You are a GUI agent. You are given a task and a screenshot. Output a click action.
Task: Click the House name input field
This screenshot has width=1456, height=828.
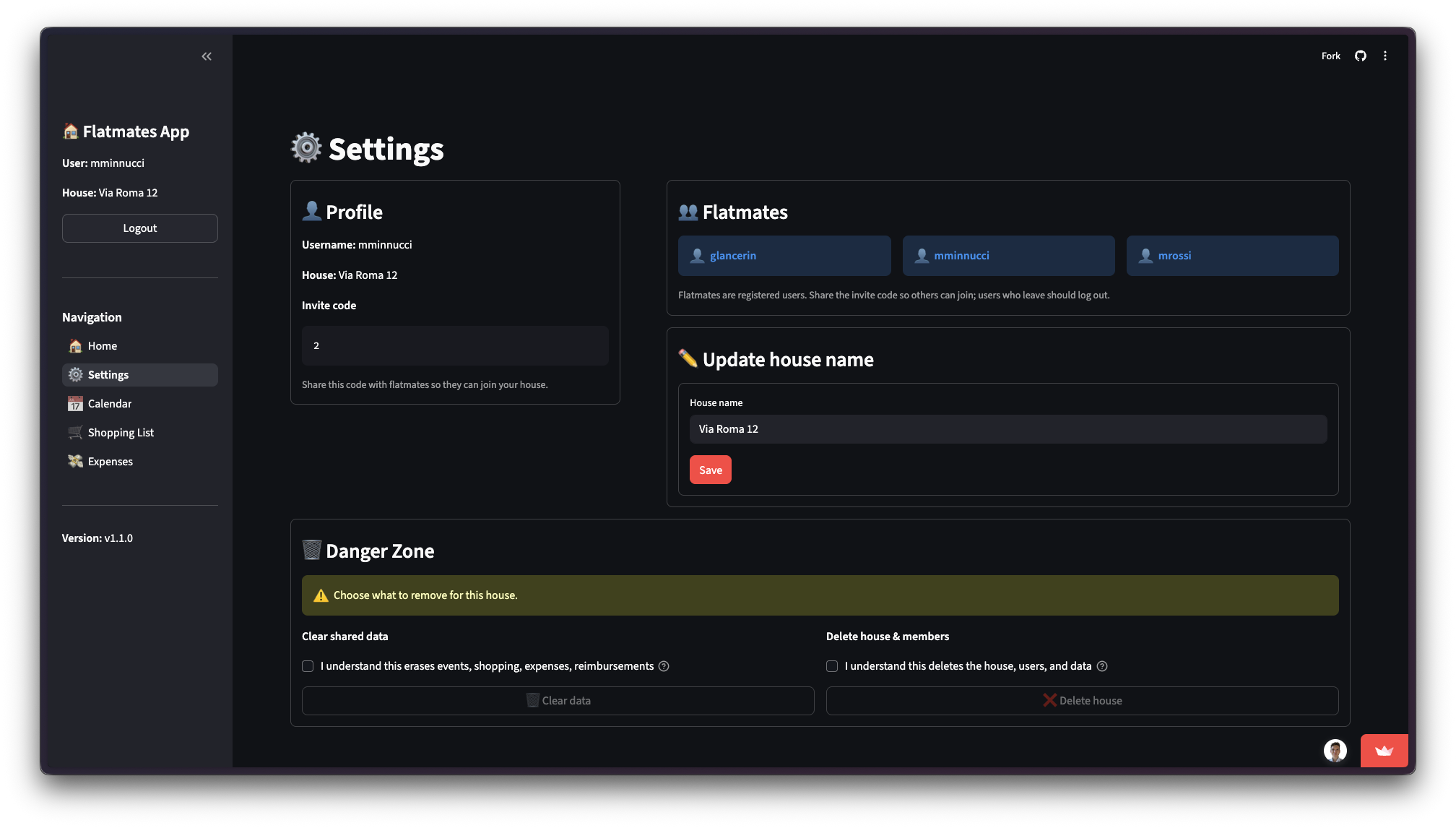(1008, 428)
